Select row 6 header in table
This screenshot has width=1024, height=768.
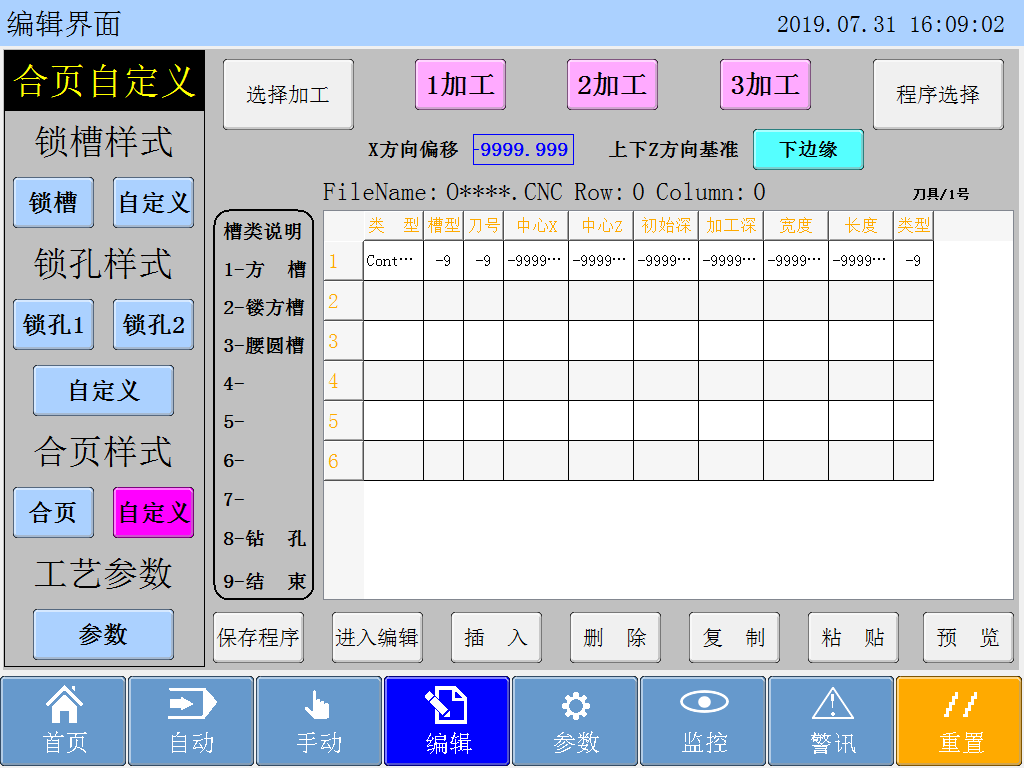point(344,461)
